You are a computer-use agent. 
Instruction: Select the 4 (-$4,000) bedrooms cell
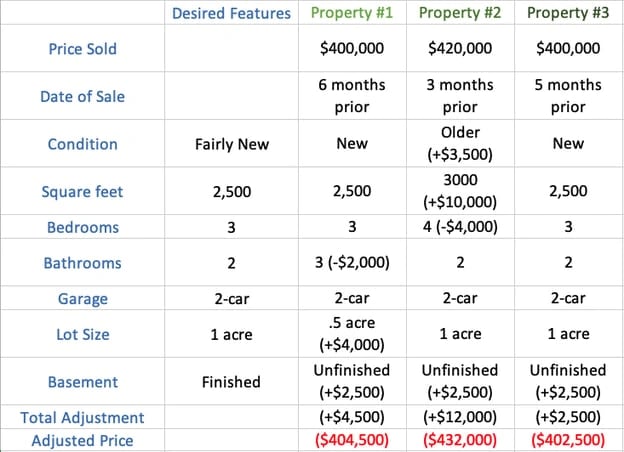pos(460,227)
